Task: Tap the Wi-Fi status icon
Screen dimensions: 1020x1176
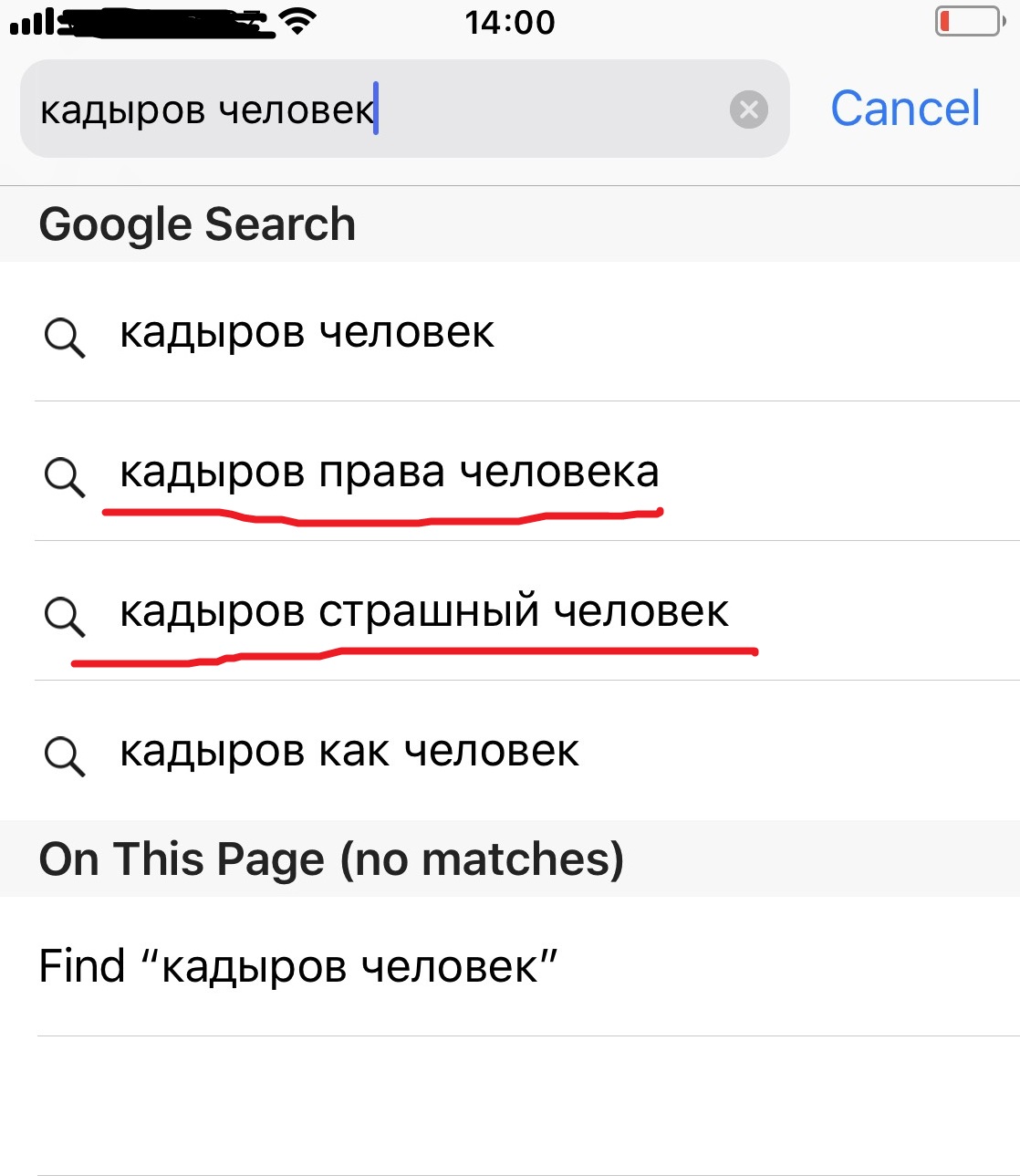Action: click(297, 21)
